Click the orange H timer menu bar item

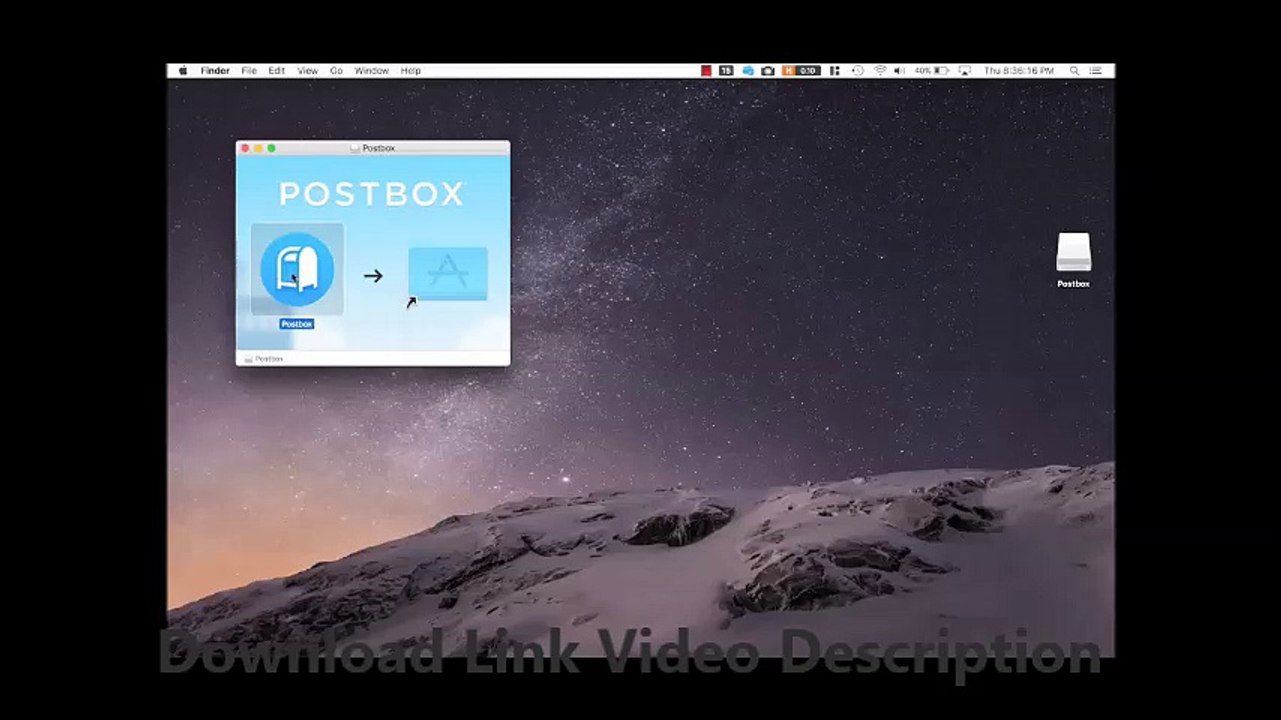pyautogui.click(x=802, y=71)
